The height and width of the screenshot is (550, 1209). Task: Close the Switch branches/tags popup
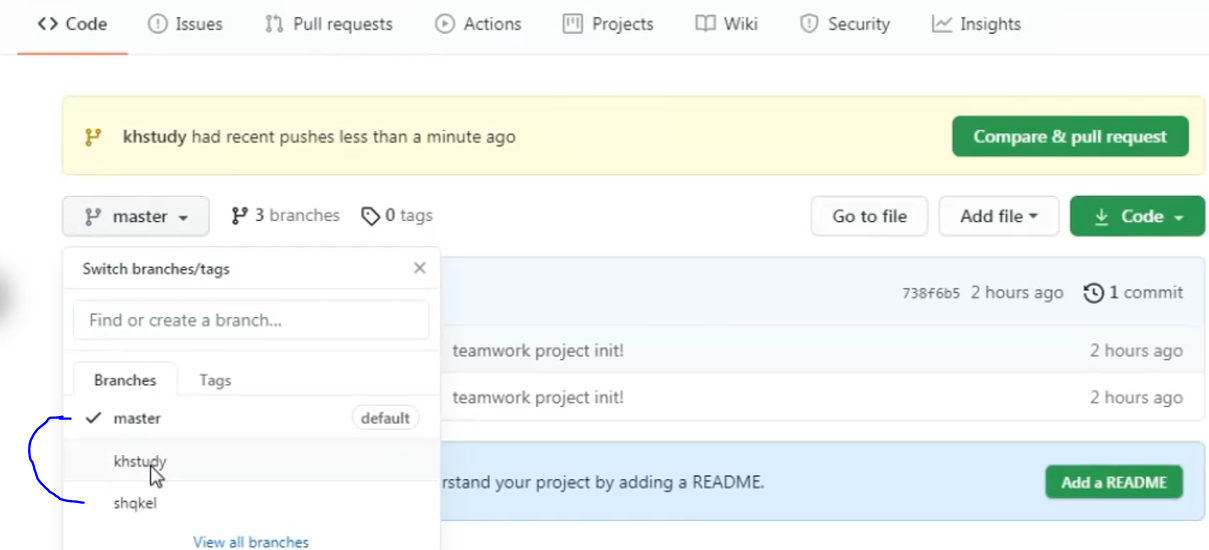[420, 268]
